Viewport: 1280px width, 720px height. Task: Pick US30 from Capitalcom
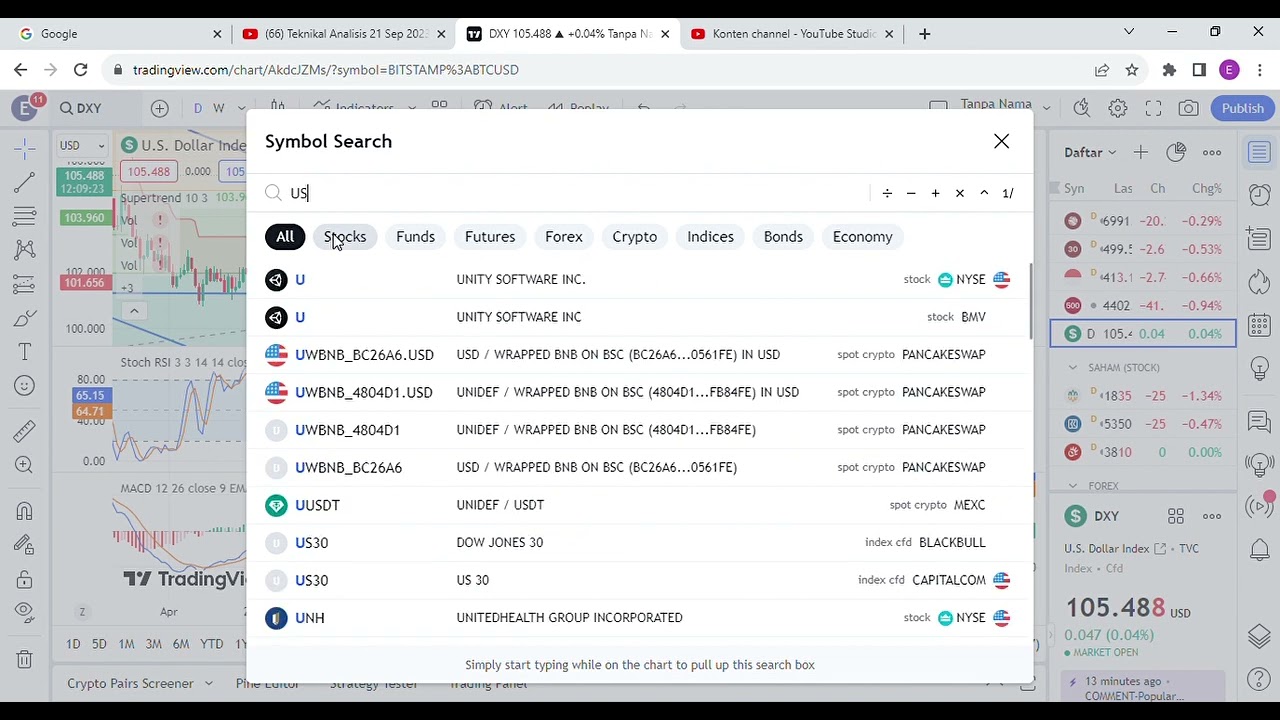pyautogui.click(x=640, y=580)
